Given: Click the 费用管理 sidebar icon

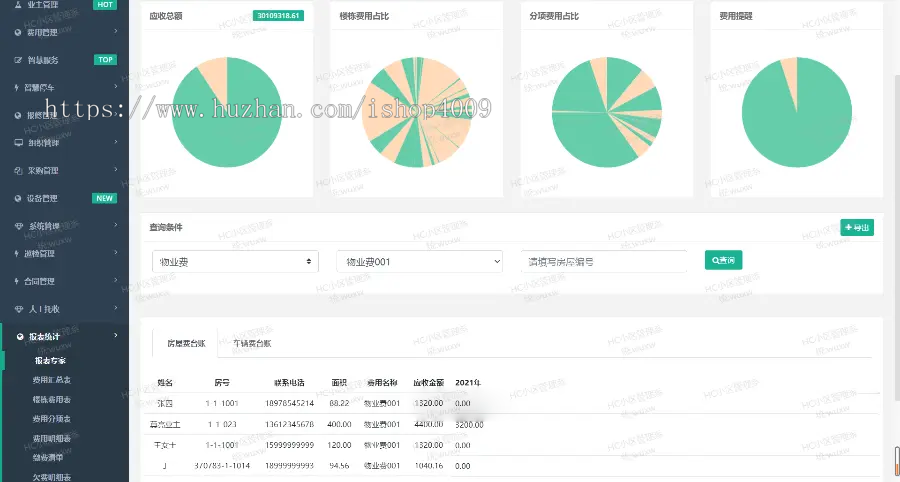Looking at the screenshot, I should tap(18, 32).
